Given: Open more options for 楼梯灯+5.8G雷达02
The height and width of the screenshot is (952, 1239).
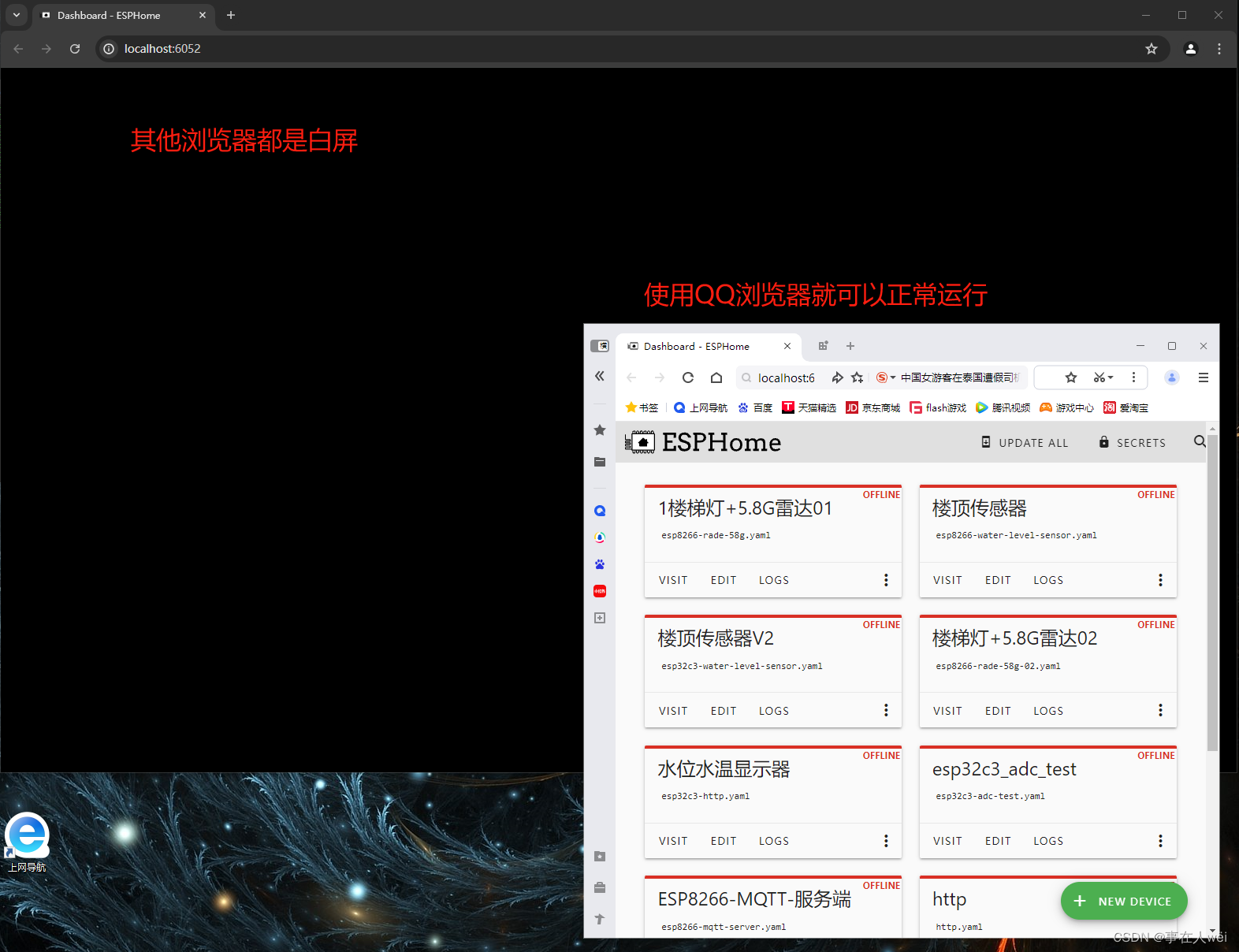Looking at the screenshot, I should [1160, 710].
